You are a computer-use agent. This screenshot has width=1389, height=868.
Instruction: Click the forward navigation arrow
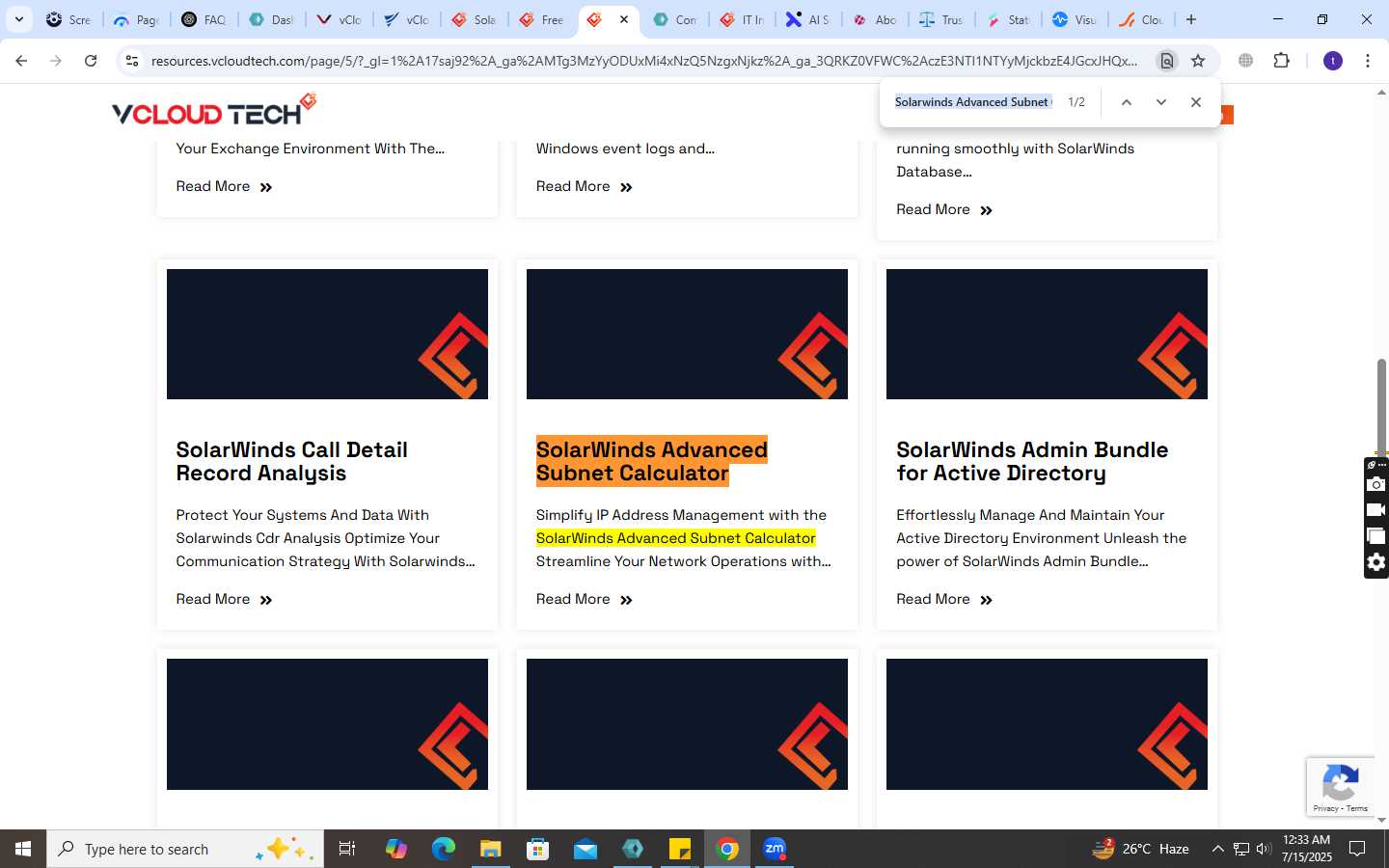(56, 61)
